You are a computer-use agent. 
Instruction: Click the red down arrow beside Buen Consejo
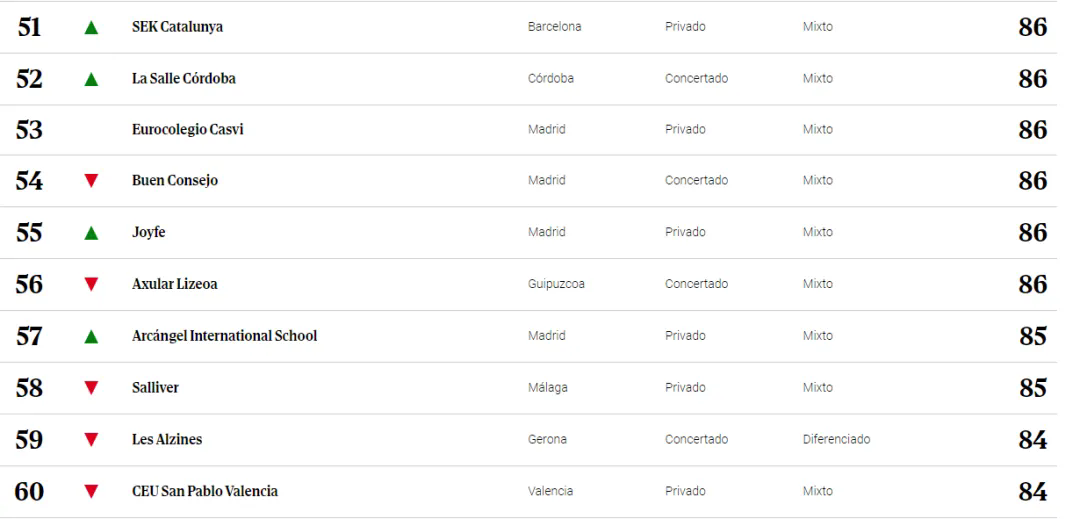(91, 180)
